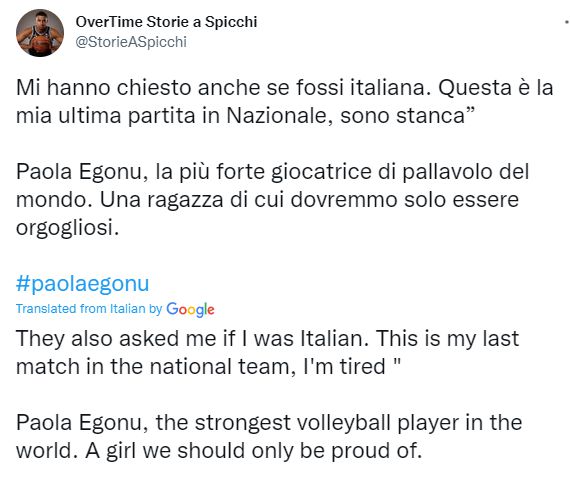Click the basketball inside the profile picture
The height and width of the screenshot is (480, 570).
[x=40, y=44]
